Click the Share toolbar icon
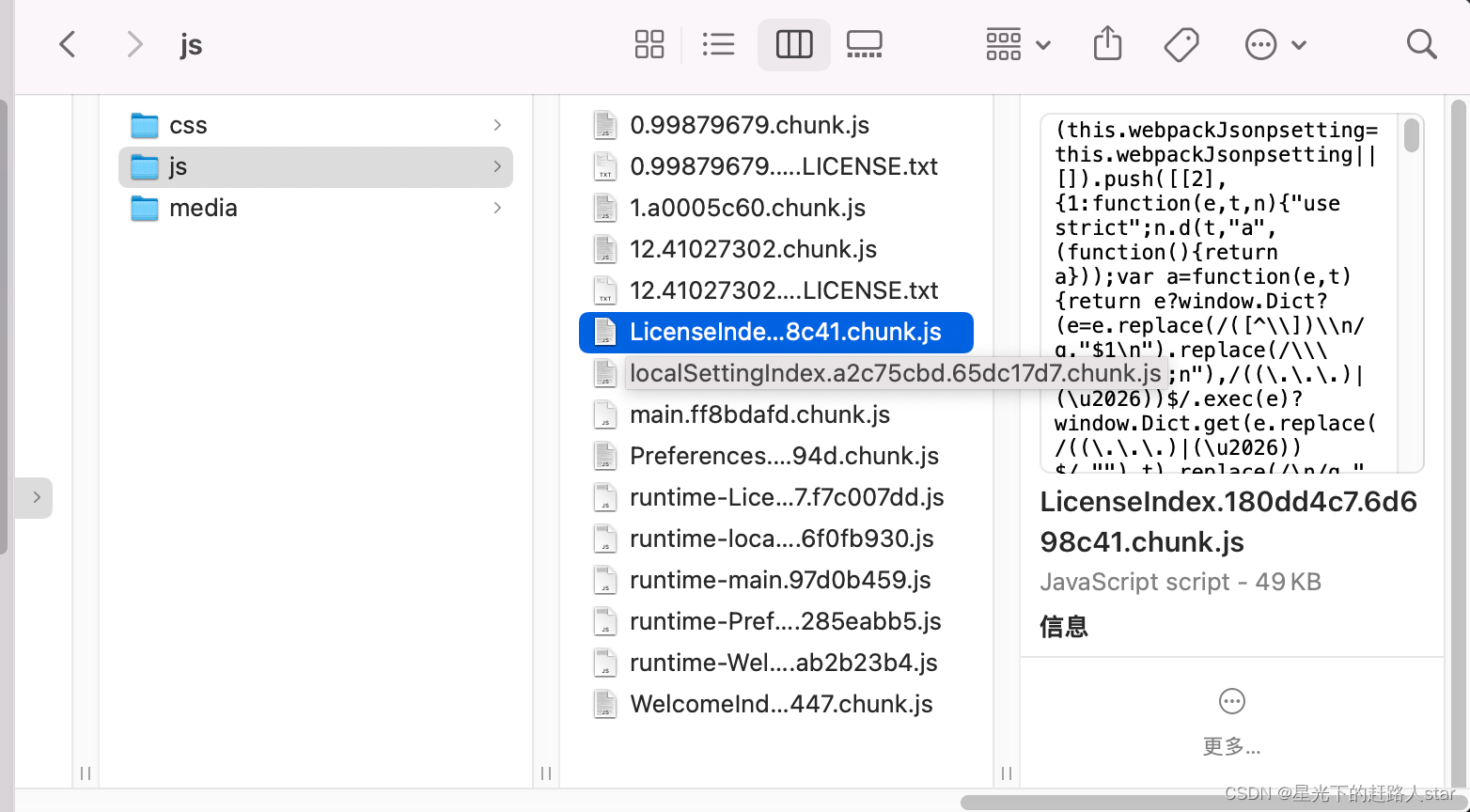This screenshot has height=812, width=1470. (x=1108, y=43)
